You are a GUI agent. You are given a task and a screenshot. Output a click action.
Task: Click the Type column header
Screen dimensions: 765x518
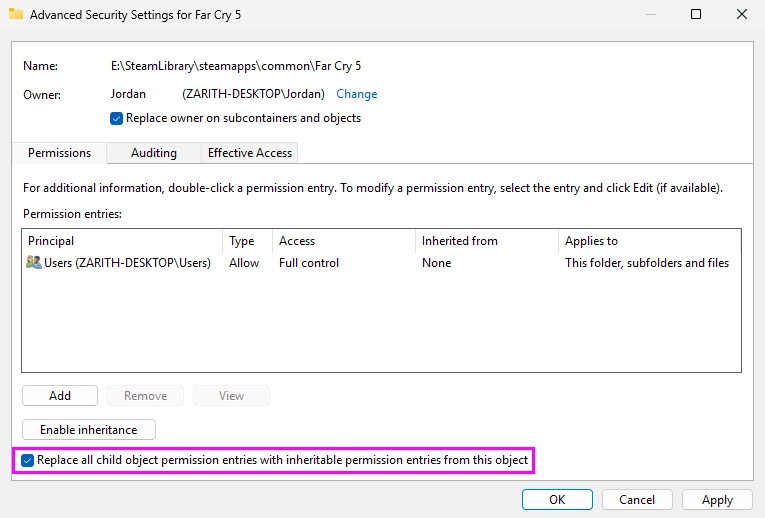[x=248, y=241]
